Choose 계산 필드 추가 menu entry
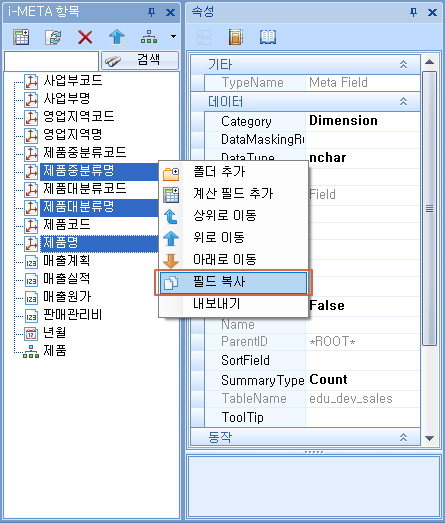 click(233, 194)
